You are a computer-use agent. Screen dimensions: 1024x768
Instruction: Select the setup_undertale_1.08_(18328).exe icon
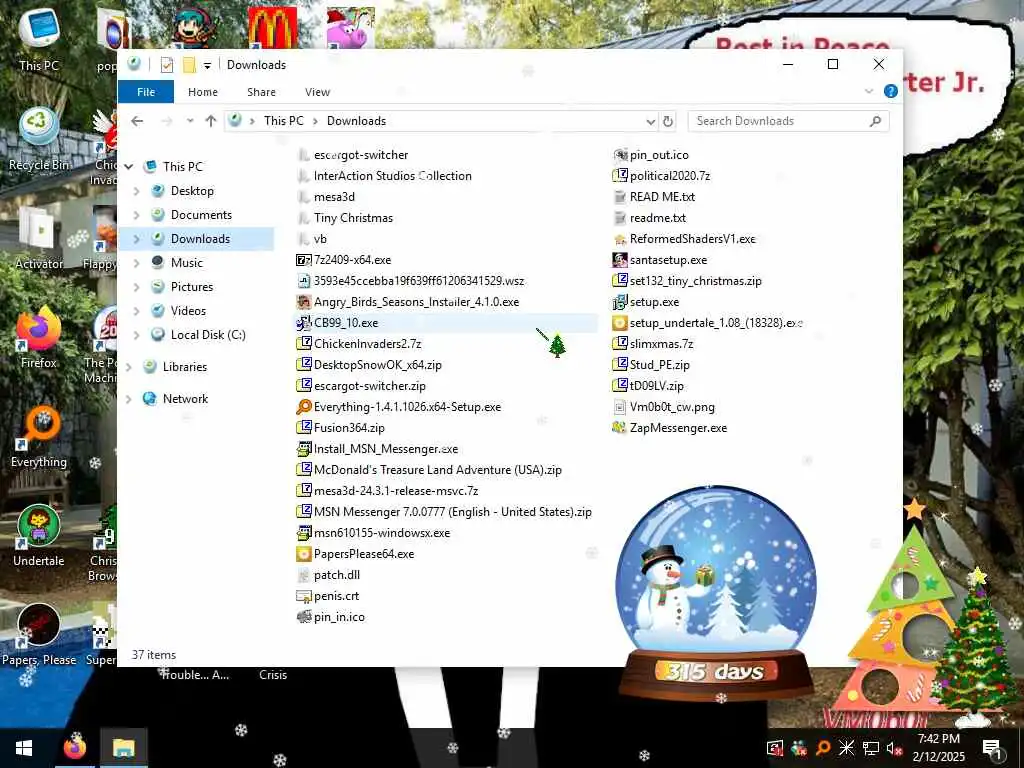click(620, 323)
